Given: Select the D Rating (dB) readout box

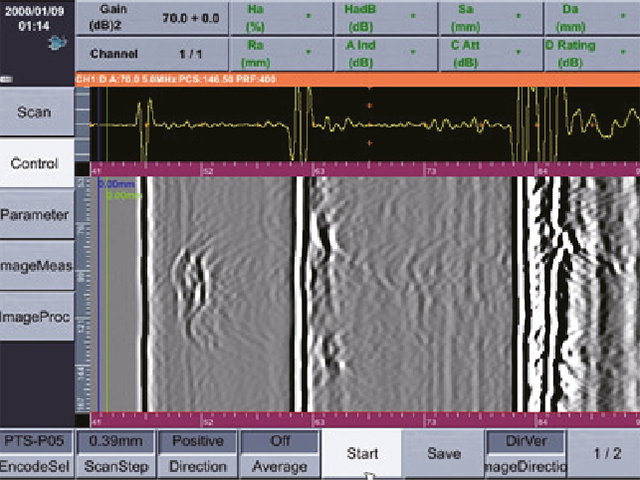Looking at the screenshot, I should point(592,53).
